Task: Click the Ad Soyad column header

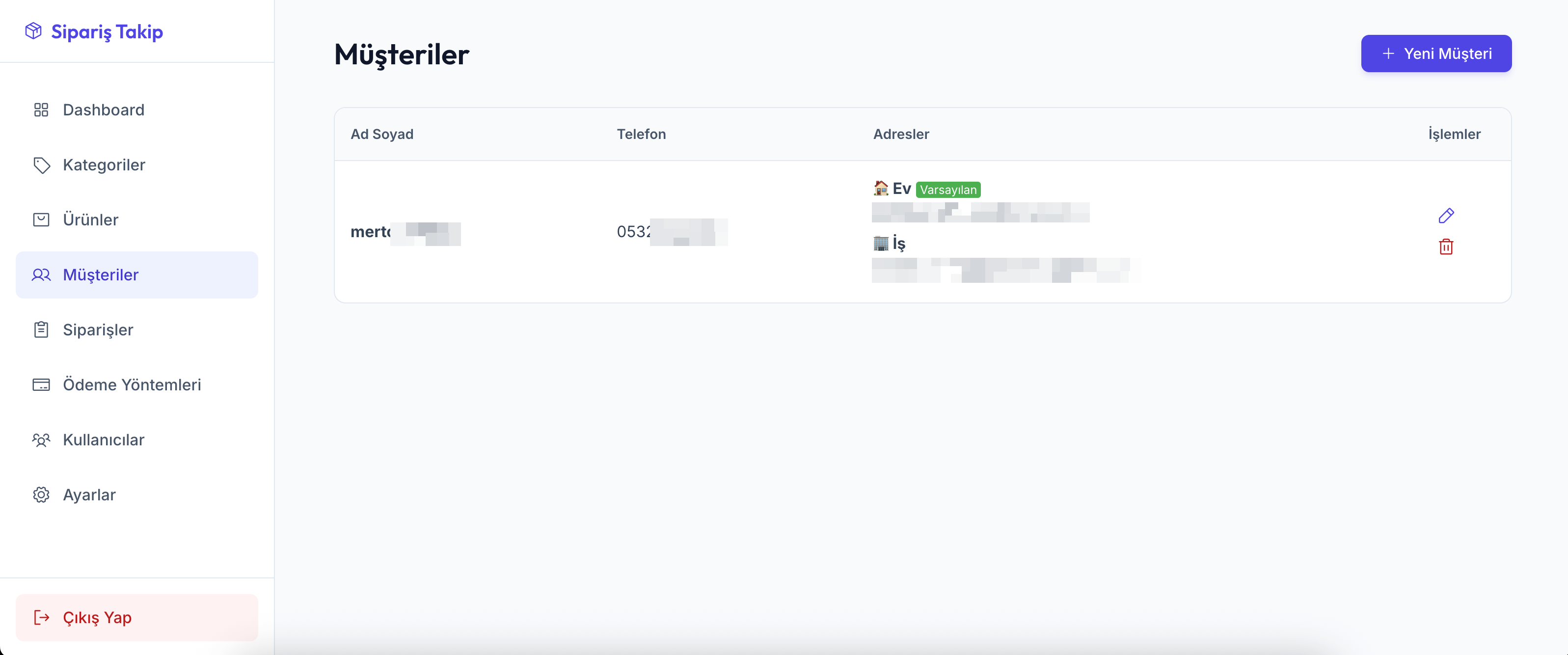Action: coord(381,134)
